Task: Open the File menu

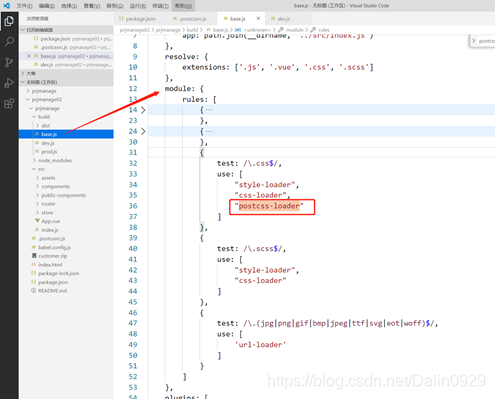Action: 24,6
